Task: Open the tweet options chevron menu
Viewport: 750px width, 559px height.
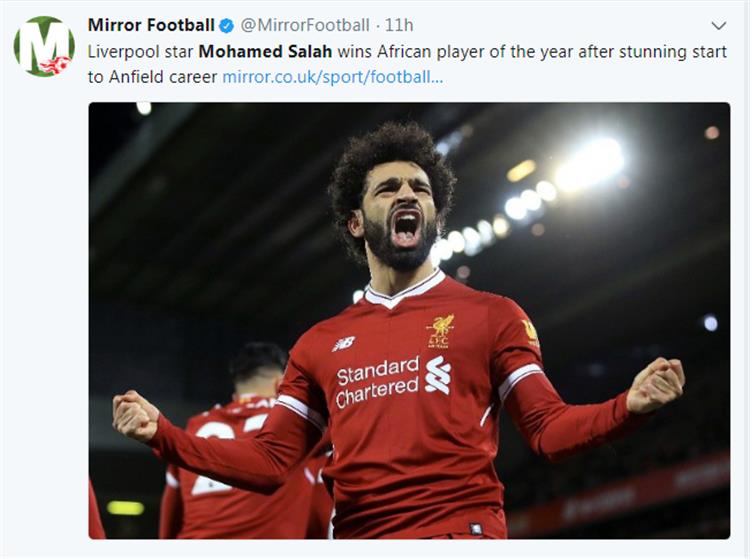Action: point(718,25)
